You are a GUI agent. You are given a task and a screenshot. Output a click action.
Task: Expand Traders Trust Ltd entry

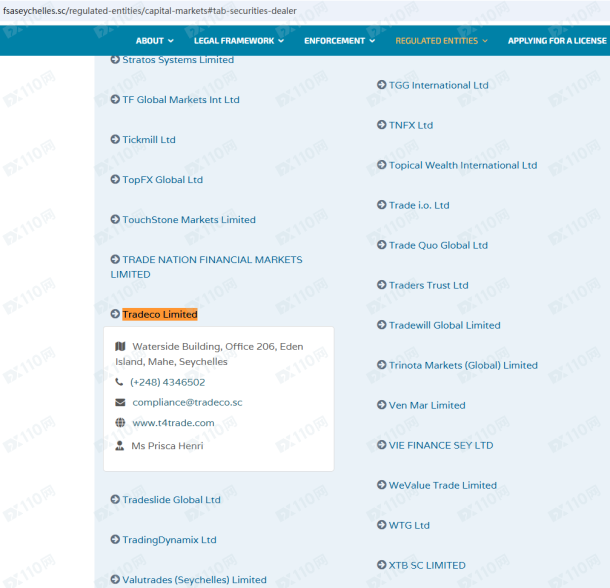click(x=429, y=285)
